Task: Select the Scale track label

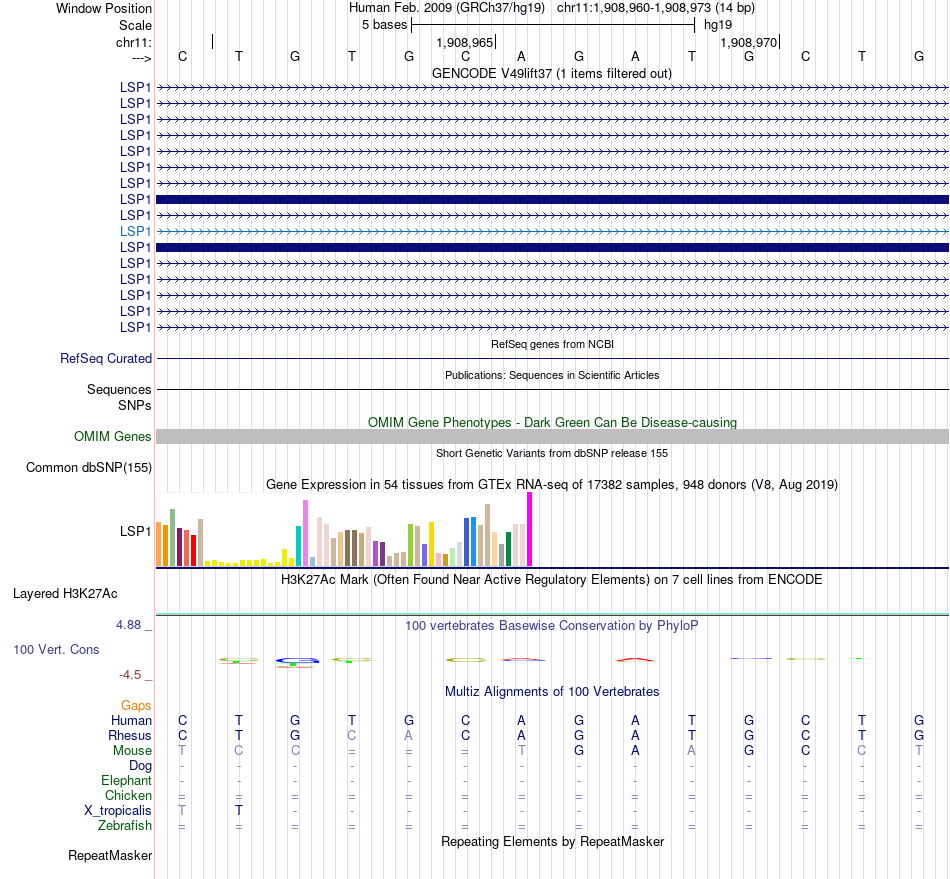Action: (135, 25)
